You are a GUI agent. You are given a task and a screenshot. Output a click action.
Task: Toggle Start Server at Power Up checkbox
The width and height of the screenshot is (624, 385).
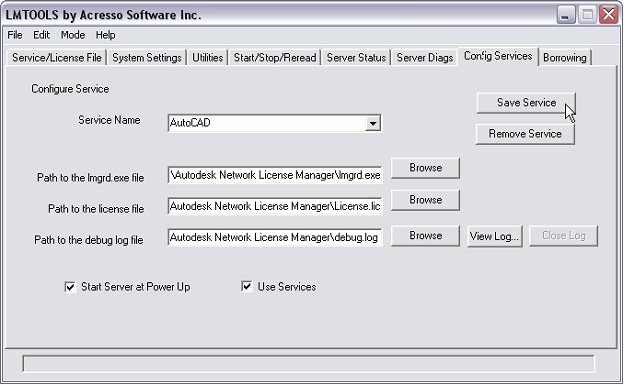70,287
